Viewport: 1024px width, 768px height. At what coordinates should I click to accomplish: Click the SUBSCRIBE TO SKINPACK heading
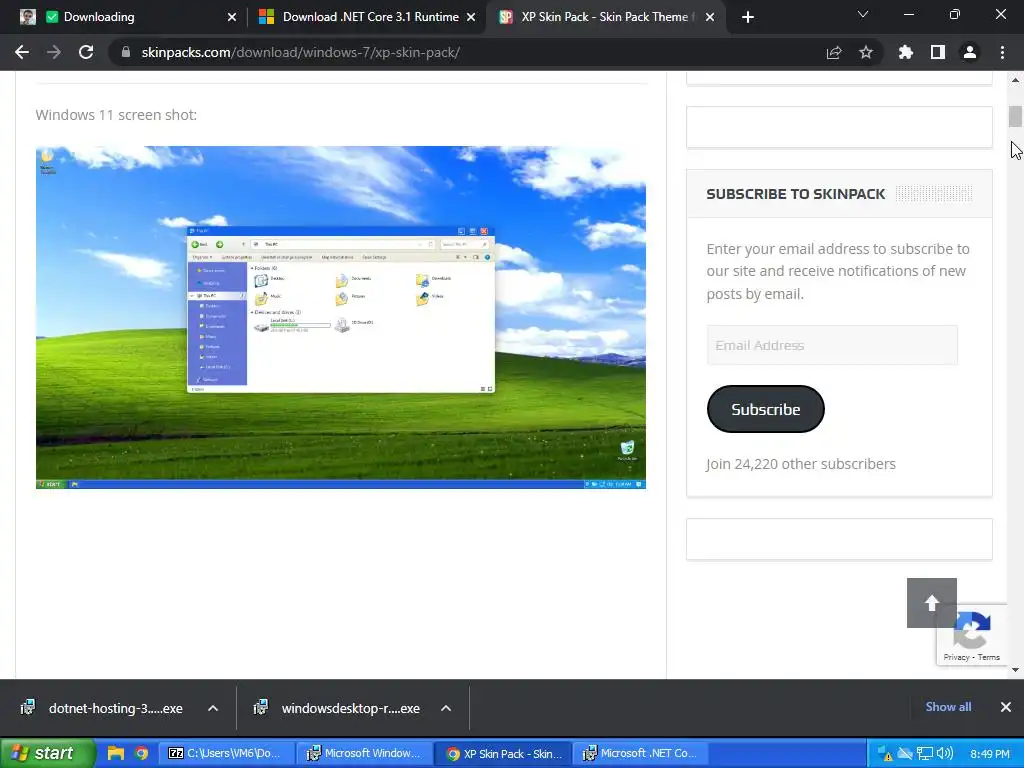click(795, 194)
